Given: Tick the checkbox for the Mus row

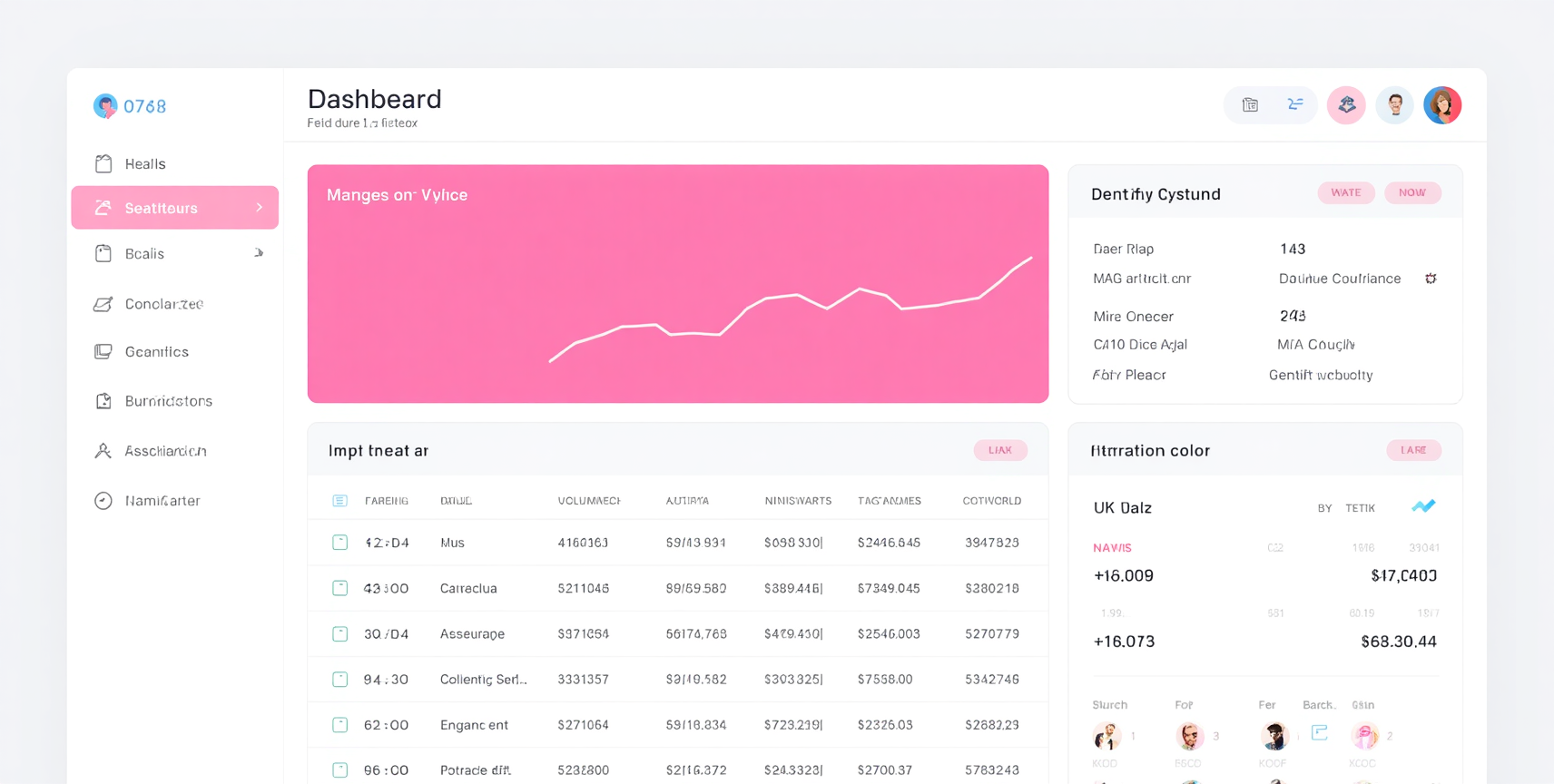Looking at the screenshot, I should click(339, 543).
